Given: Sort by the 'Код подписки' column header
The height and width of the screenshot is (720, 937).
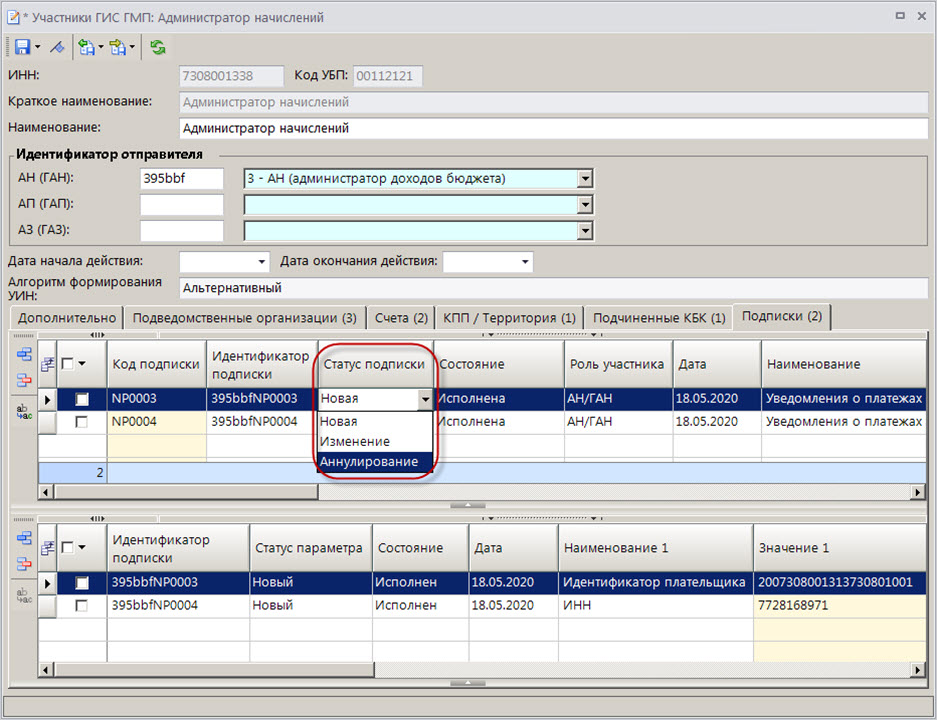Looking at the screenshot, I should click(x=156, y=364).
